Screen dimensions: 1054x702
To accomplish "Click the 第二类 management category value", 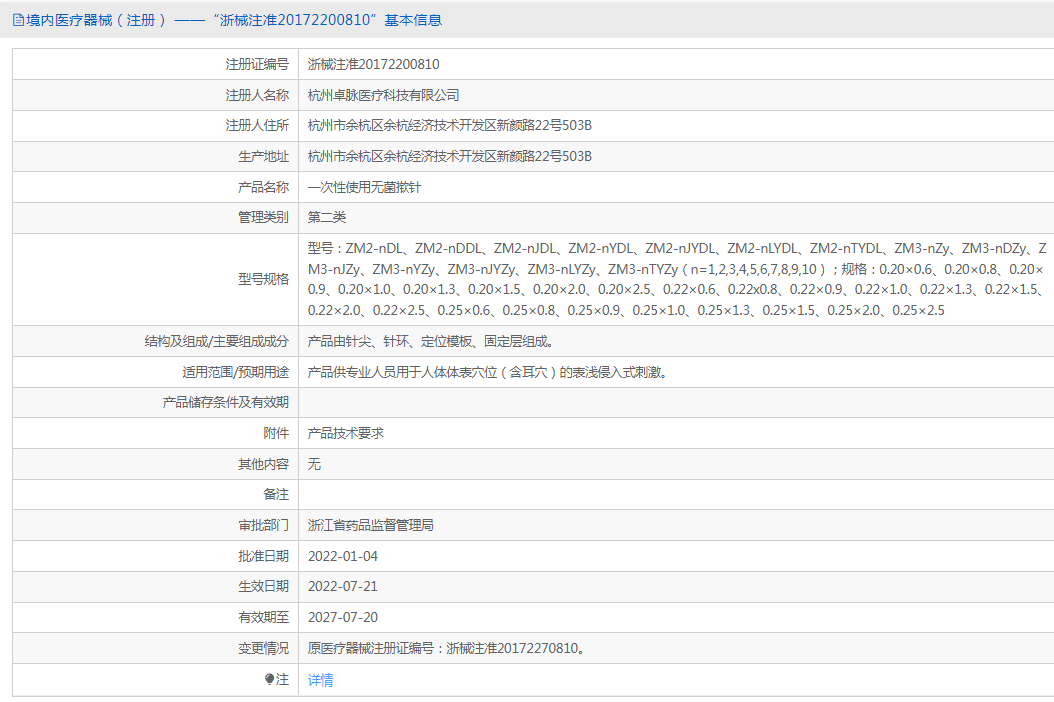I will coord(327,217).
